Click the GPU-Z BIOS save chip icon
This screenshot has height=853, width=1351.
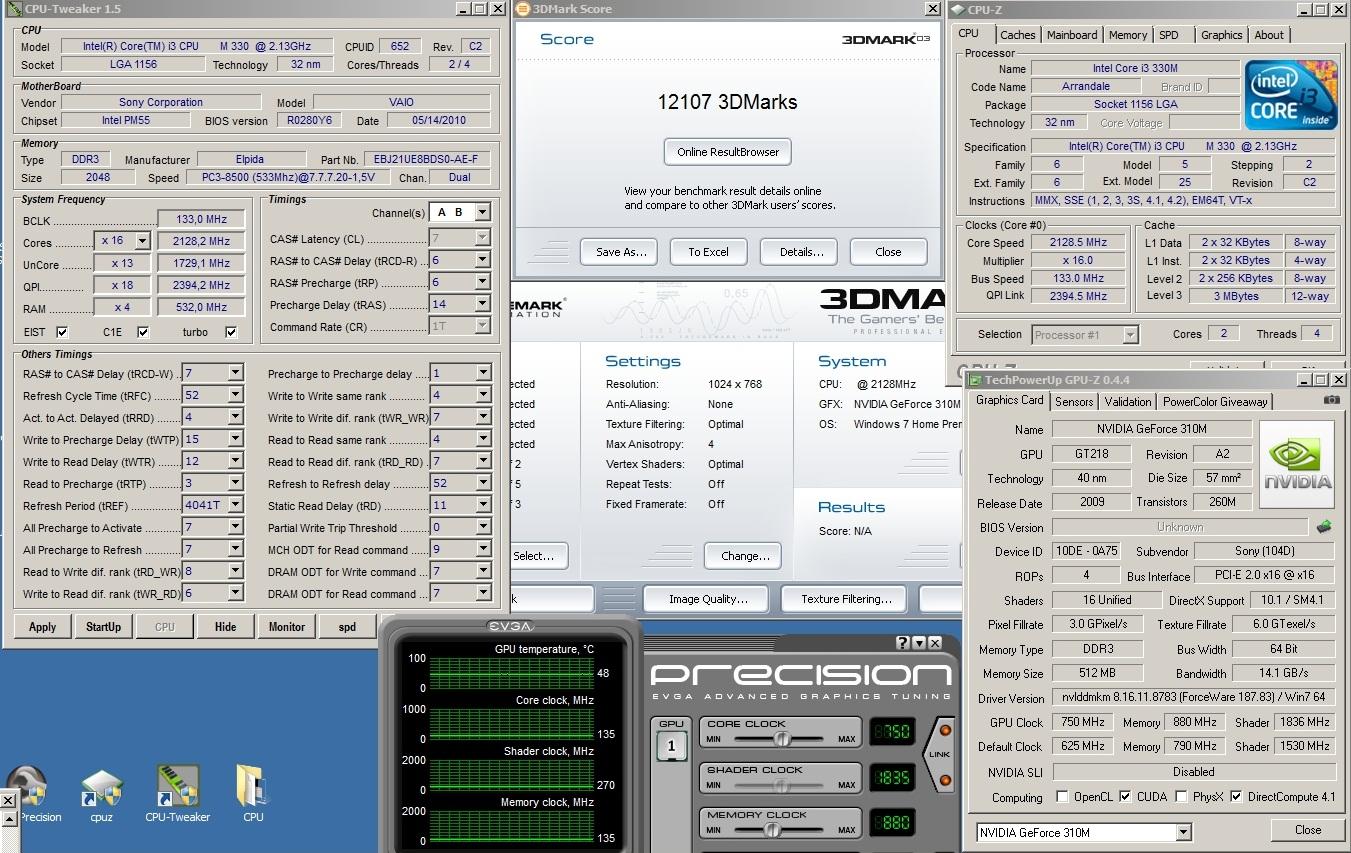coord(1324,526)
